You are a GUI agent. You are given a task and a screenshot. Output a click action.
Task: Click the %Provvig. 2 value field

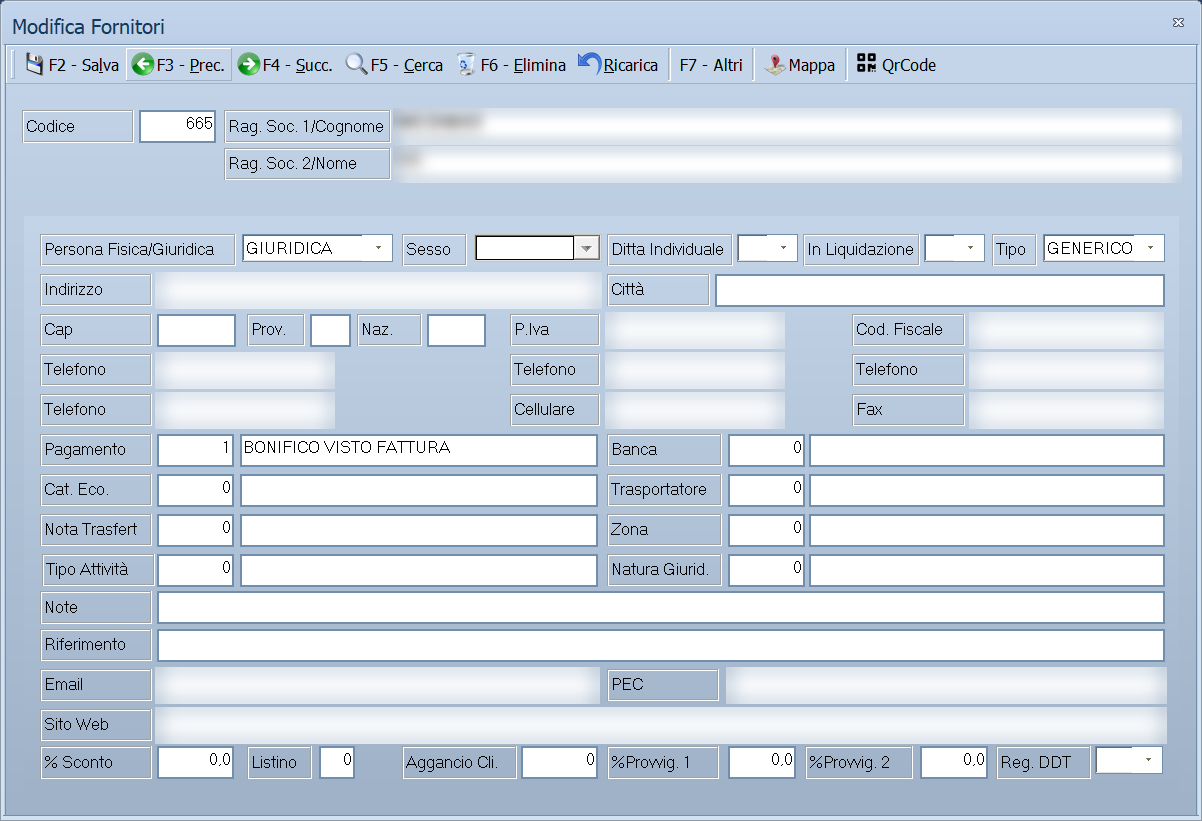tap(954, 762)
